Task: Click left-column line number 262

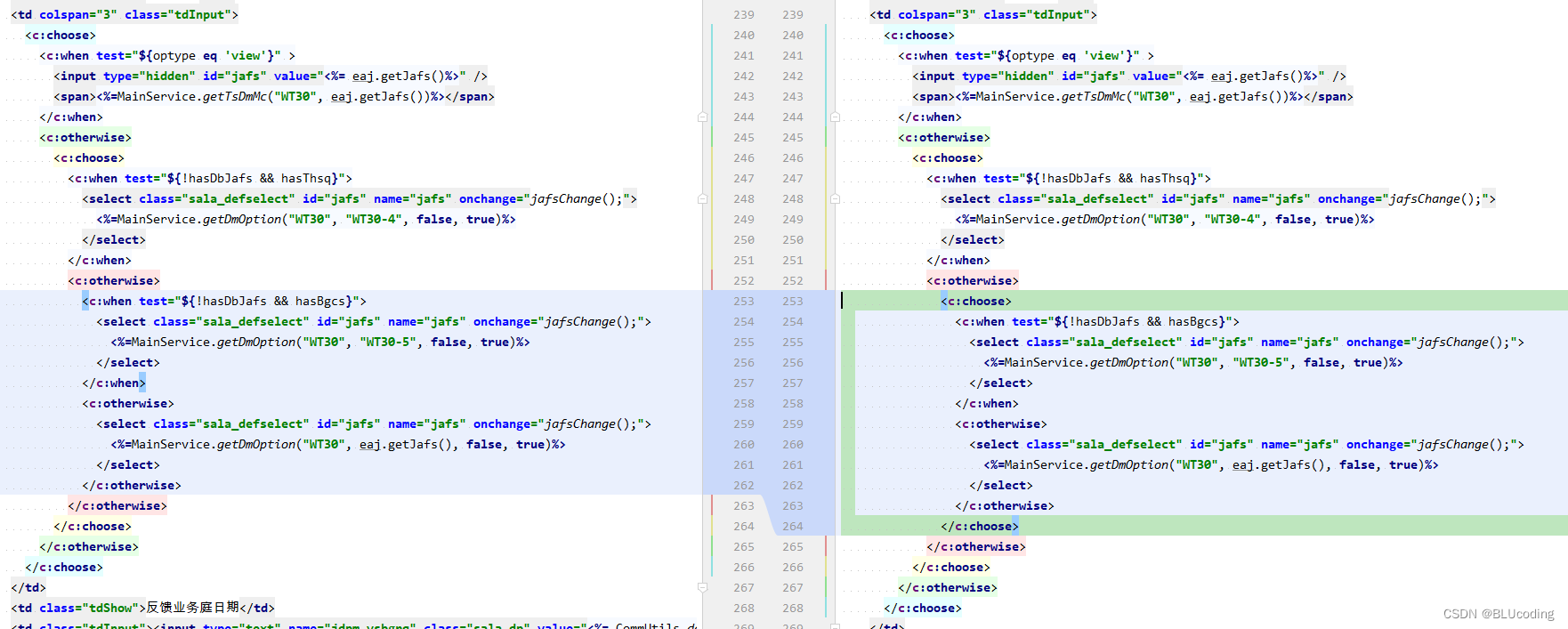Action: click(x=744, y=485)
